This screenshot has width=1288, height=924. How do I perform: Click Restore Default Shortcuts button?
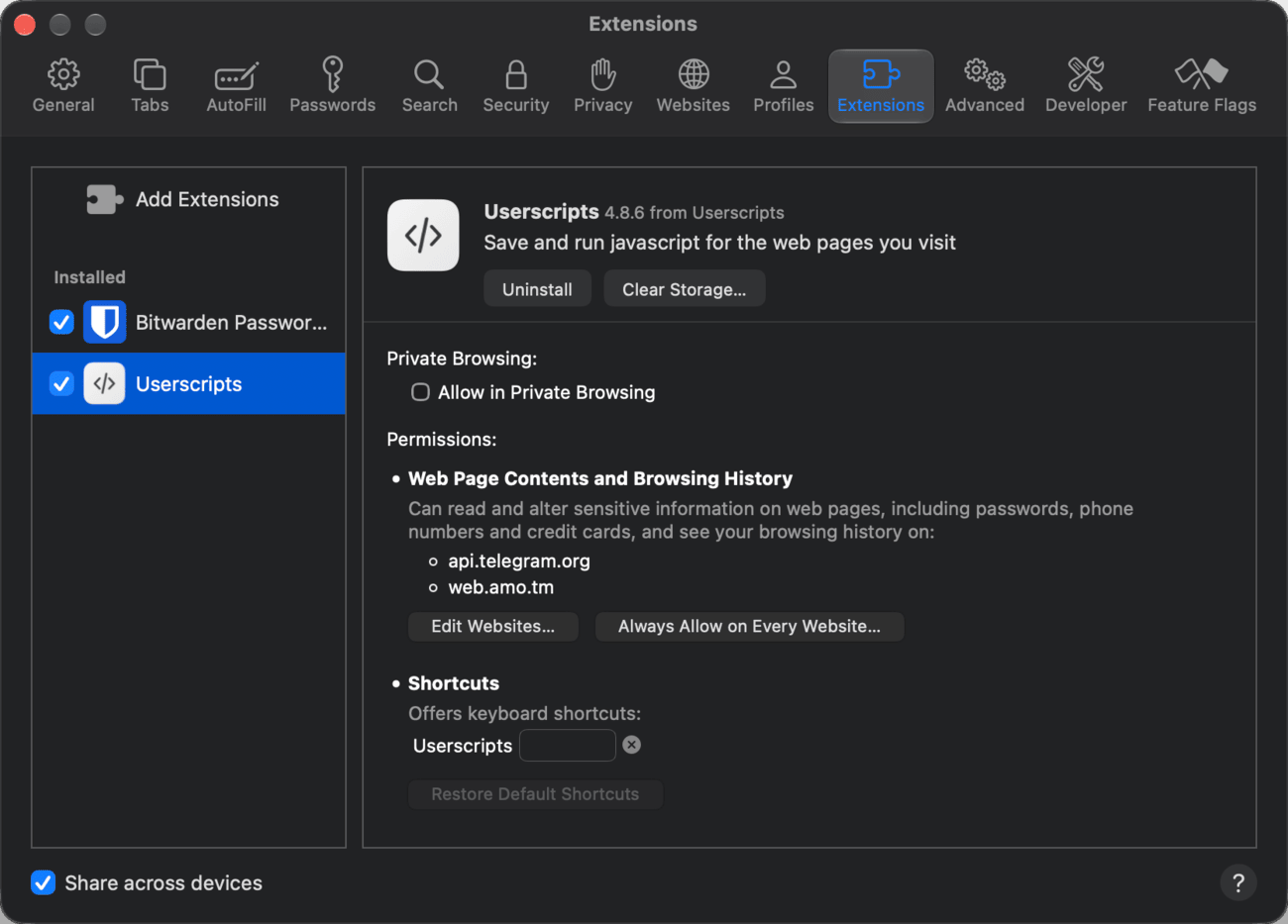point(535,794)
